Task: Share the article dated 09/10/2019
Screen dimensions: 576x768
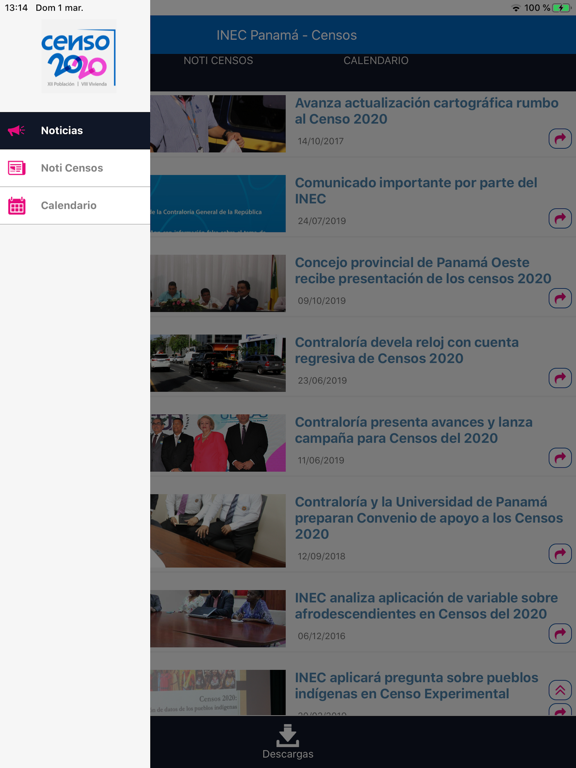Action: point(560,298)
